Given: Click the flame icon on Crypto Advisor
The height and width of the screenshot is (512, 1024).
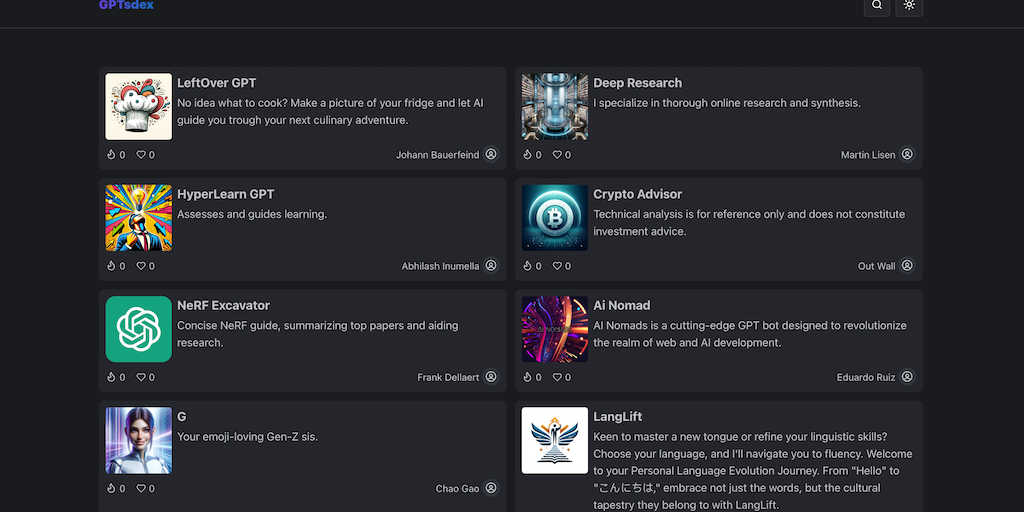Looking at the screenshot, I should pos(527,266).
